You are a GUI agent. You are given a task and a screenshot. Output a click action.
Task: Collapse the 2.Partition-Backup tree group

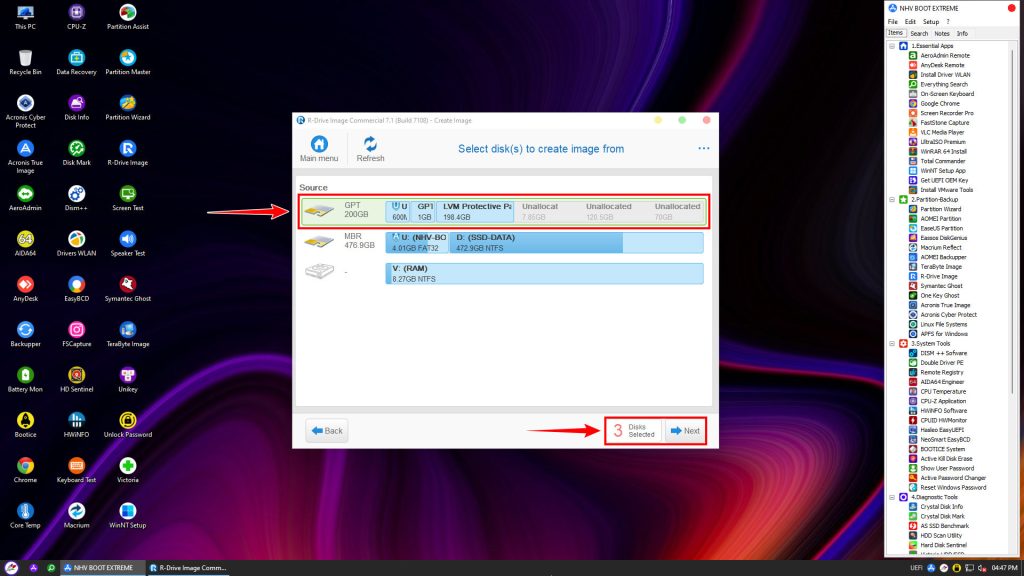pos(892,200)
